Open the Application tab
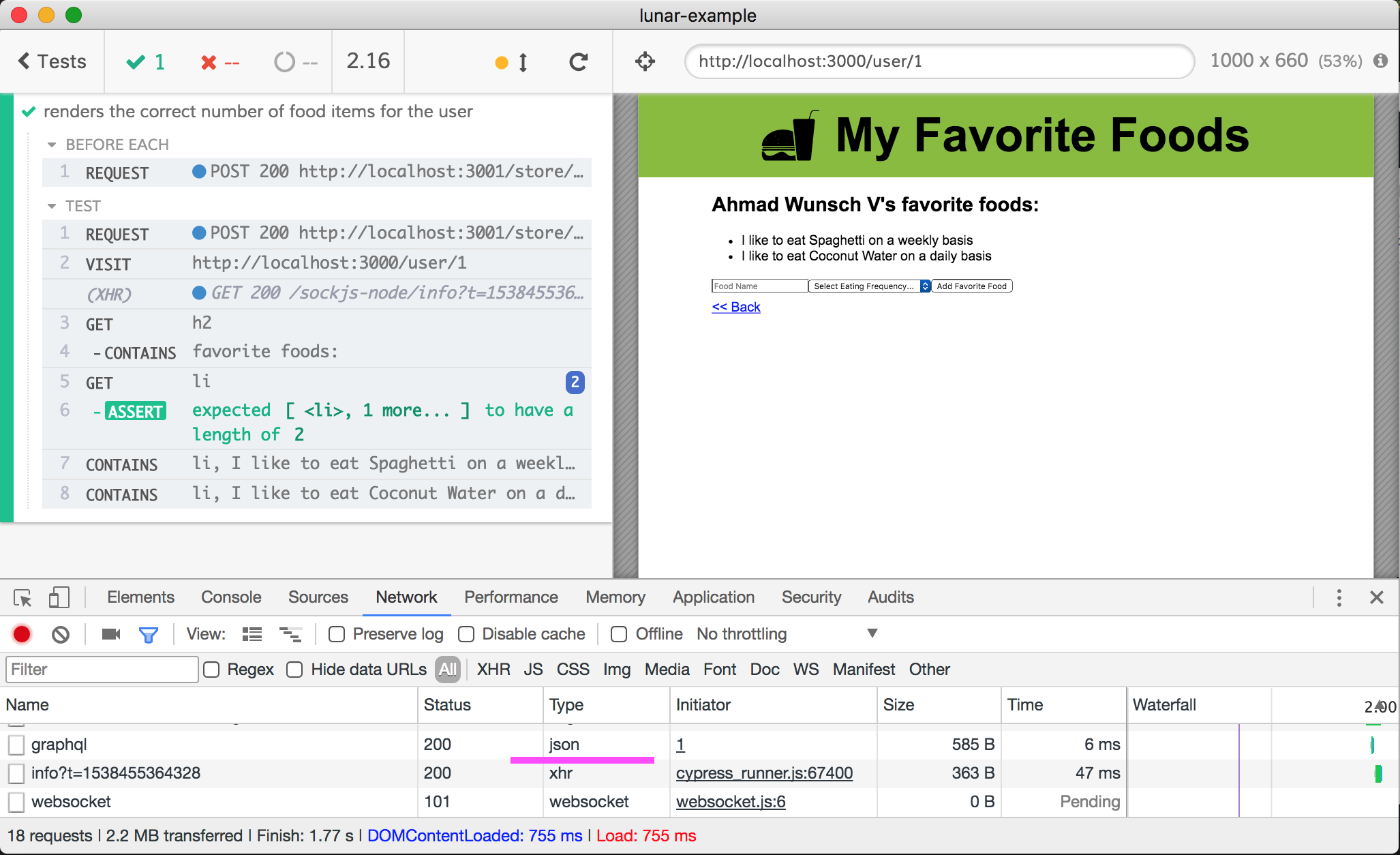The width and height of the screenshot is (1400, 855). coord(714,597)
